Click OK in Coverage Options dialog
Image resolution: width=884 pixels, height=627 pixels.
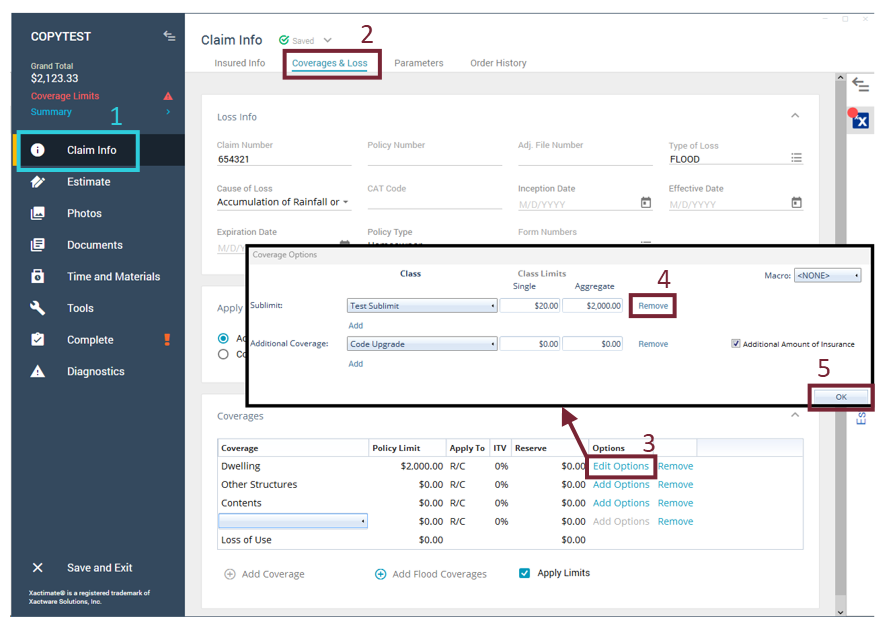(x=841, y=397)
